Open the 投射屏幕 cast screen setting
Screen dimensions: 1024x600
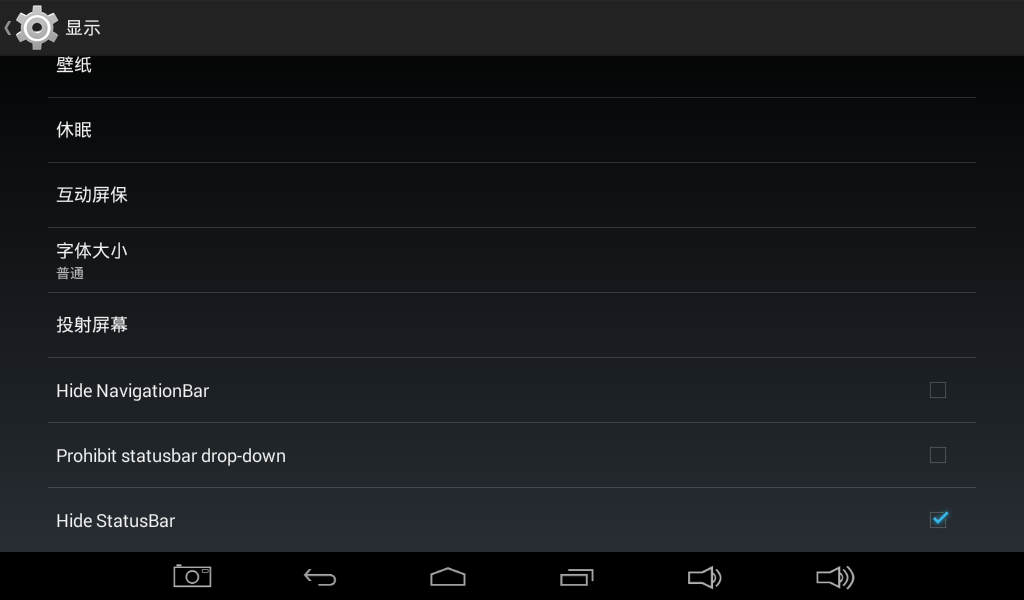point(512,325)
